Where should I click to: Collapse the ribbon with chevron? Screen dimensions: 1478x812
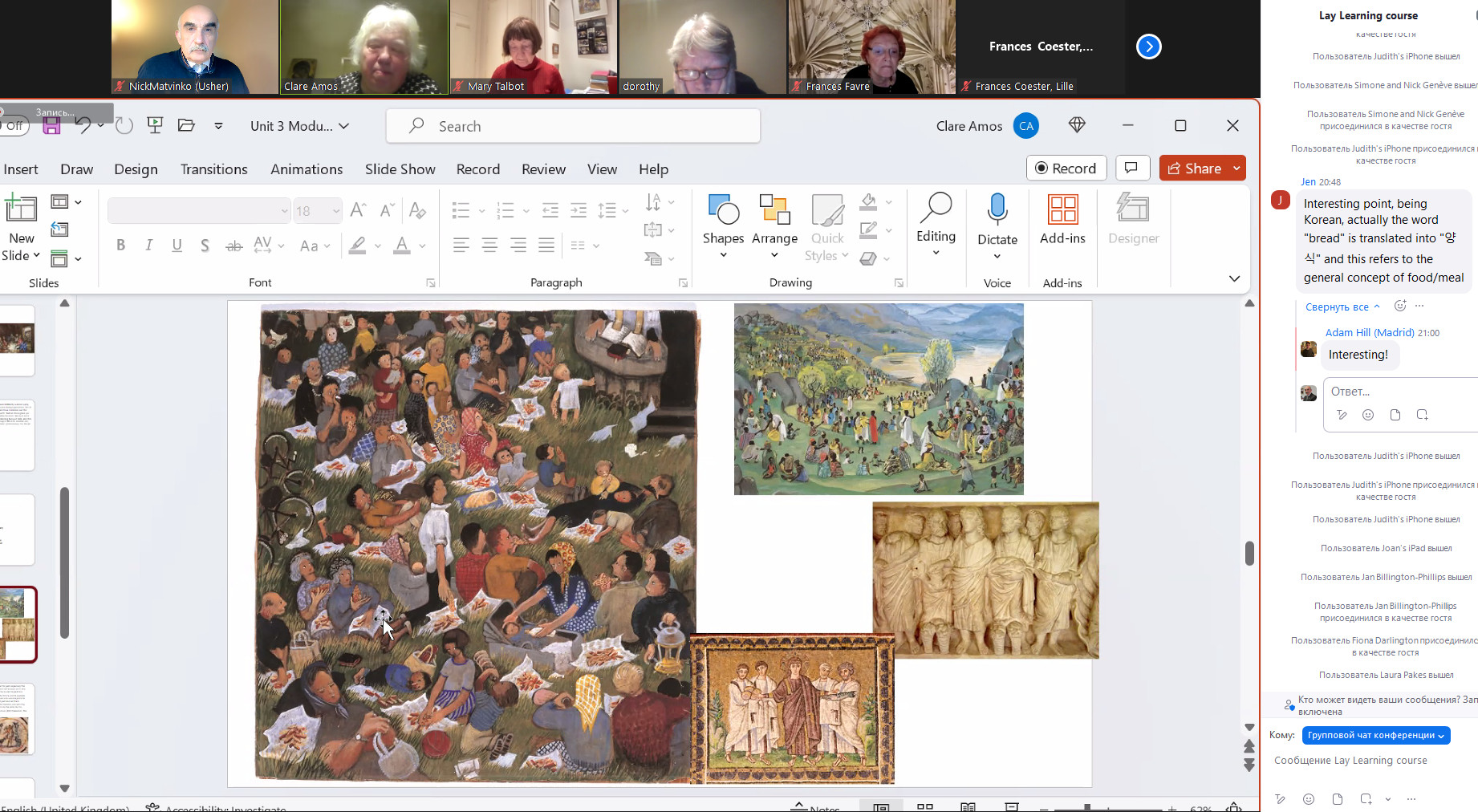[1234, 278]
